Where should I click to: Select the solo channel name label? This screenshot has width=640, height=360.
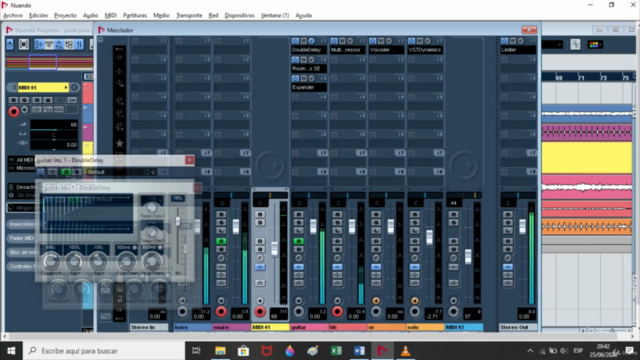point(425,327)
